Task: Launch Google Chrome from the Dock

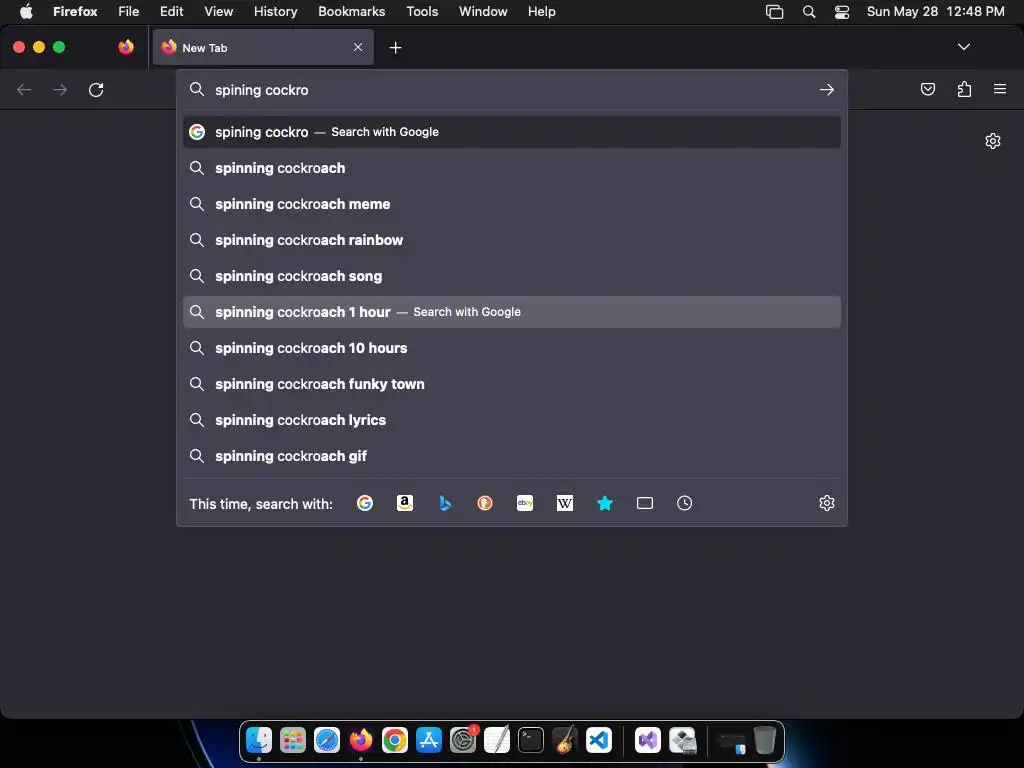Action: [x=395, y=740]
